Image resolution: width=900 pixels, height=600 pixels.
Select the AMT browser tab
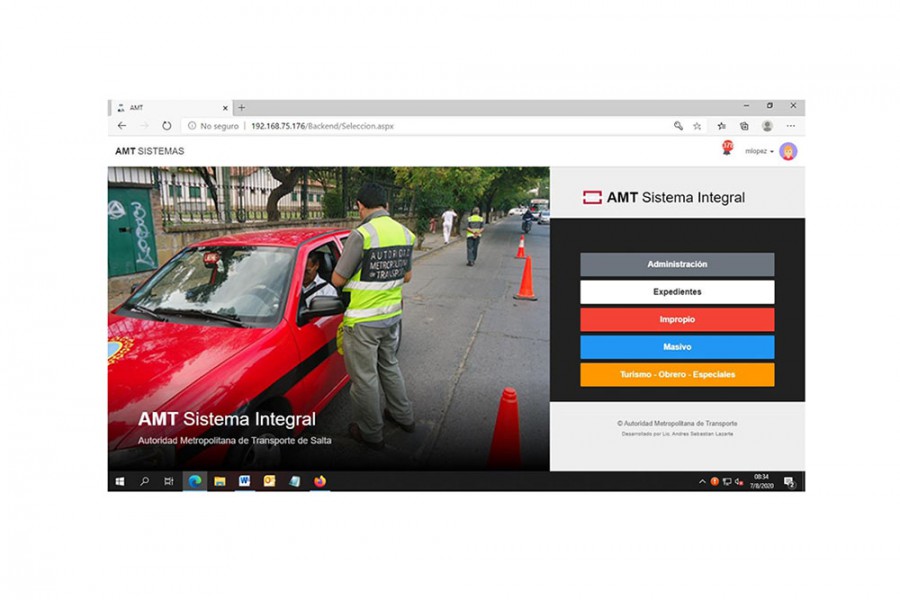[x=170, y=107]
